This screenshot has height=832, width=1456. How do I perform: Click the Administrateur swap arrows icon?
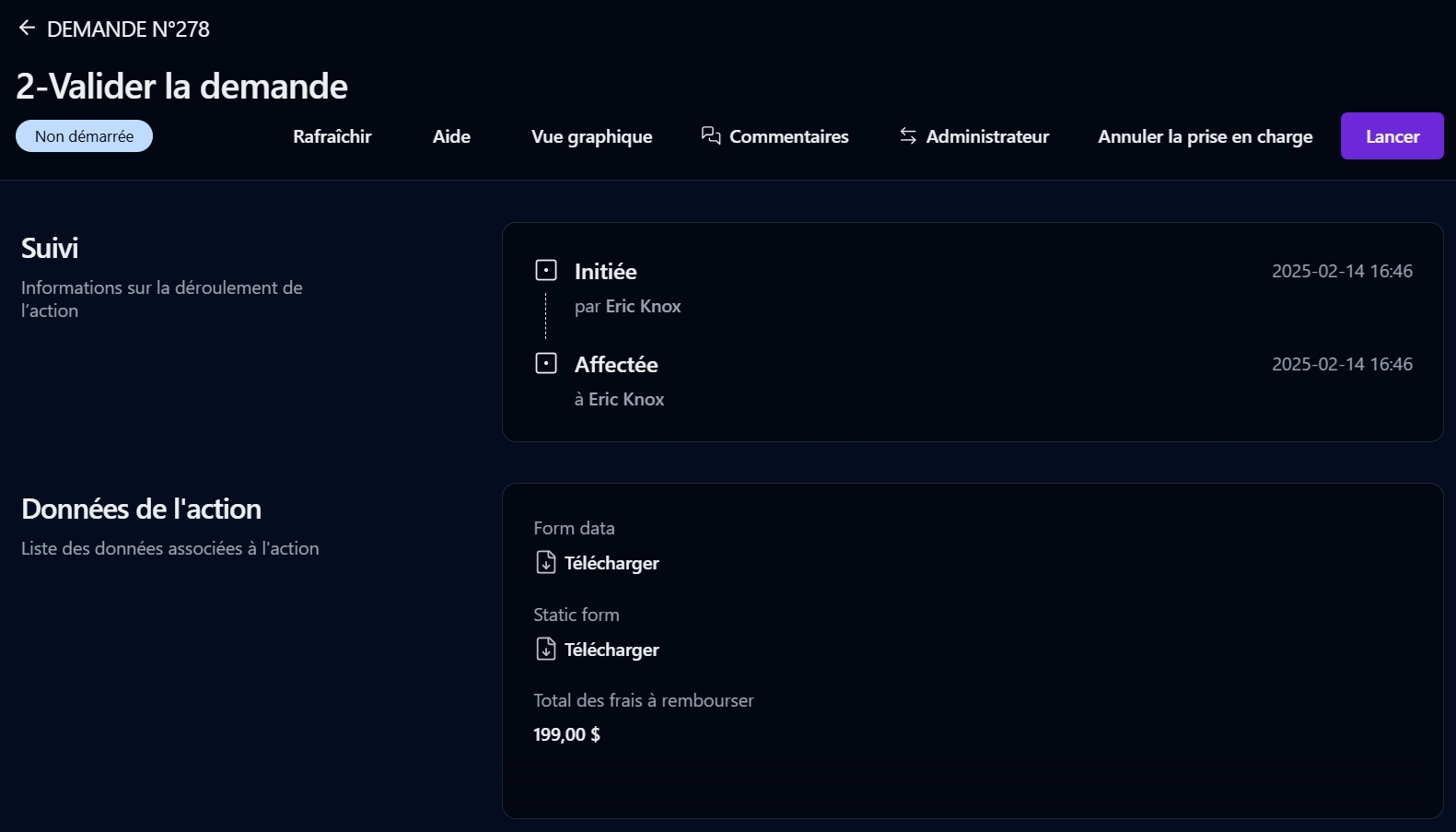(908, 136)
